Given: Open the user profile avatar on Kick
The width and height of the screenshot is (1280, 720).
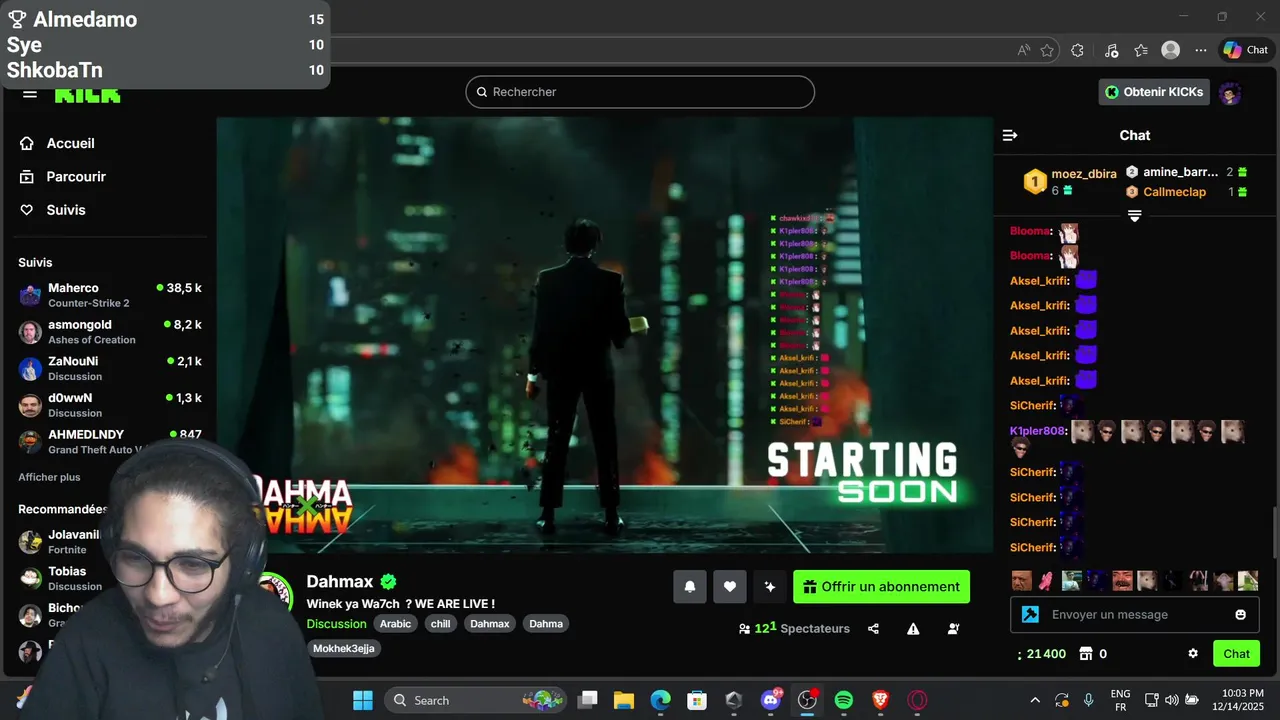Looking at the screenshot, I should pyautogui.click(x=1230, y=93).
